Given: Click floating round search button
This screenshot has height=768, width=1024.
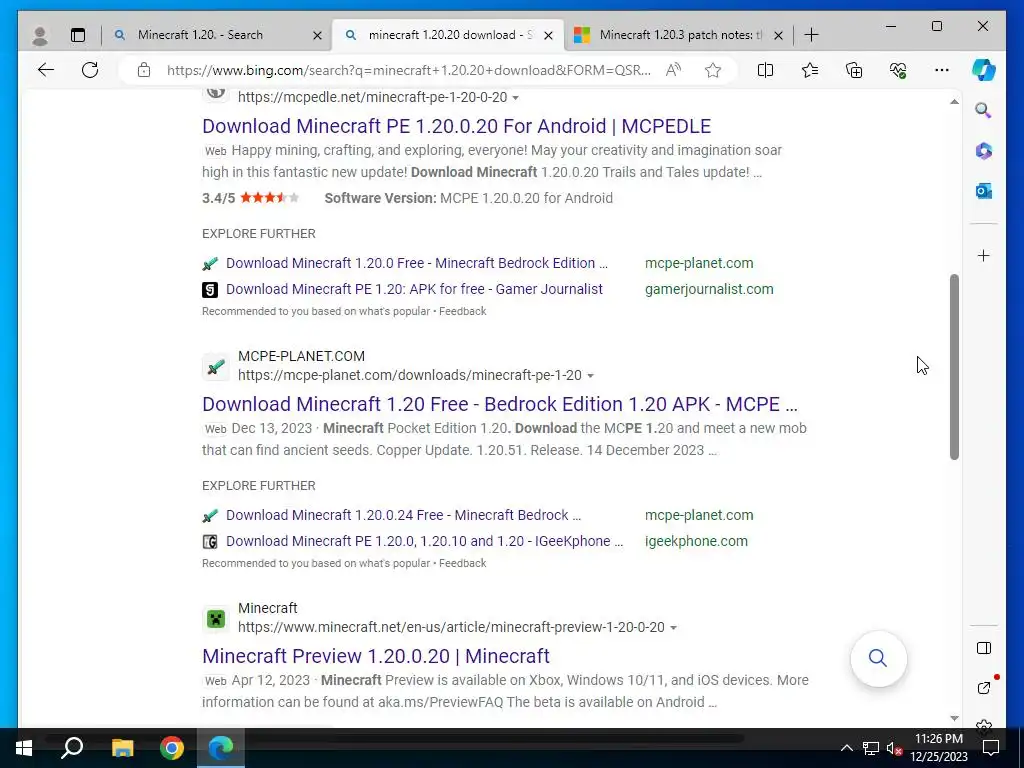Looking at the screenshot, I should click(878, 658).
